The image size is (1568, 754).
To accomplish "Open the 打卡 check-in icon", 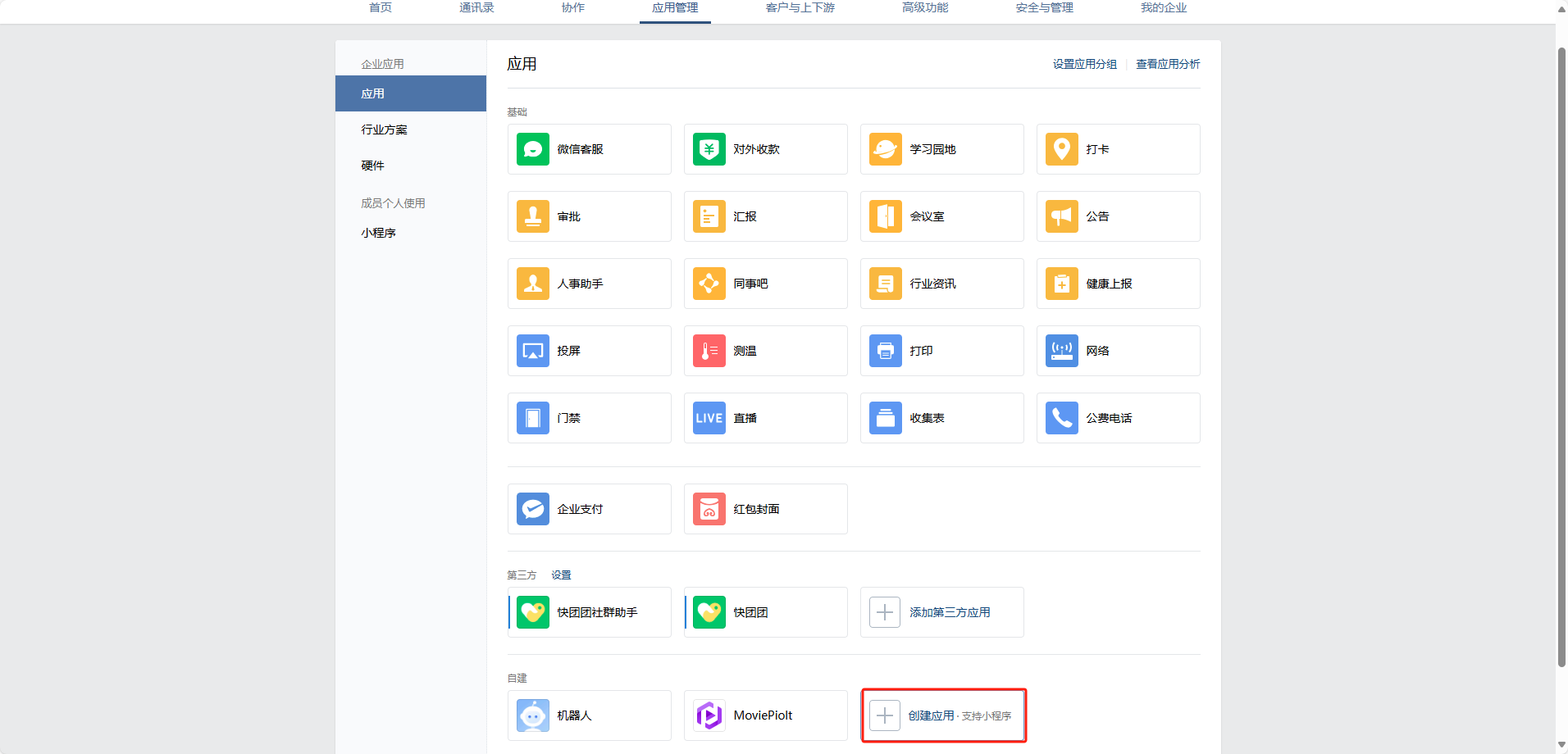I will point(1062,149).
